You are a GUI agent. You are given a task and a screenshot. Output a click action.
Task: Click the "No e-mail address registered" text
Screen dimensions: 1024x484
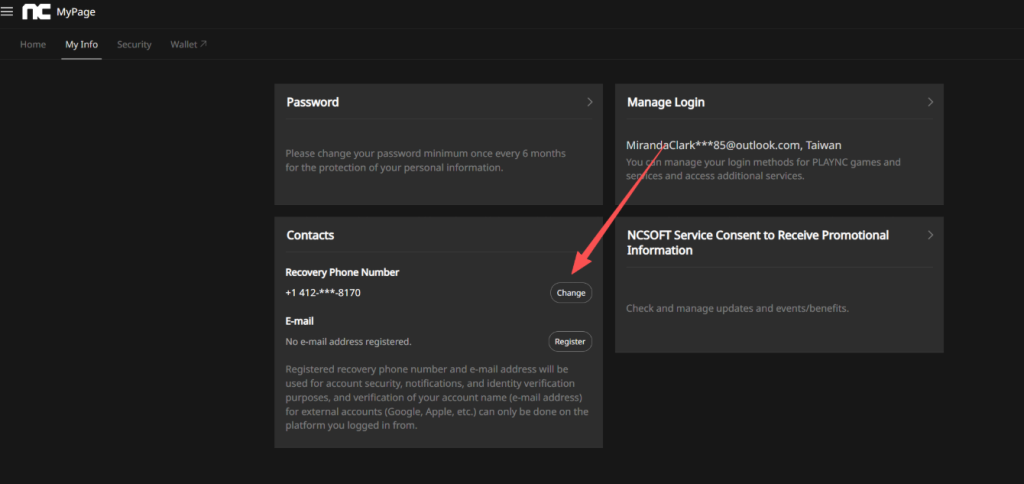[348, 342]
